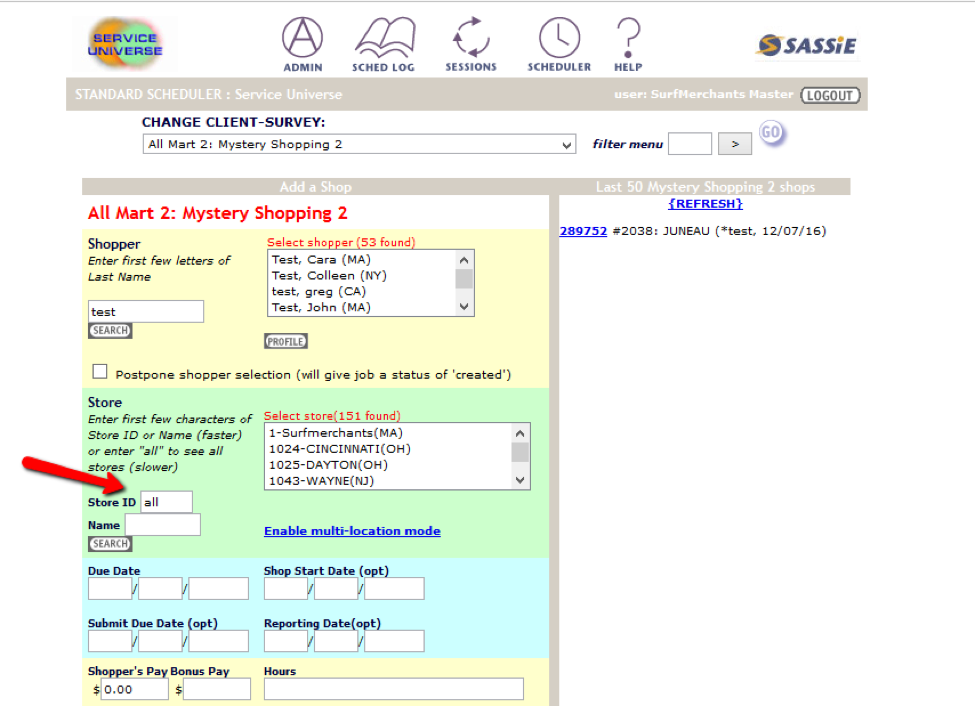The image size is (975, 706).
Task: Click store list scroll down arrow
Action: 520,480
